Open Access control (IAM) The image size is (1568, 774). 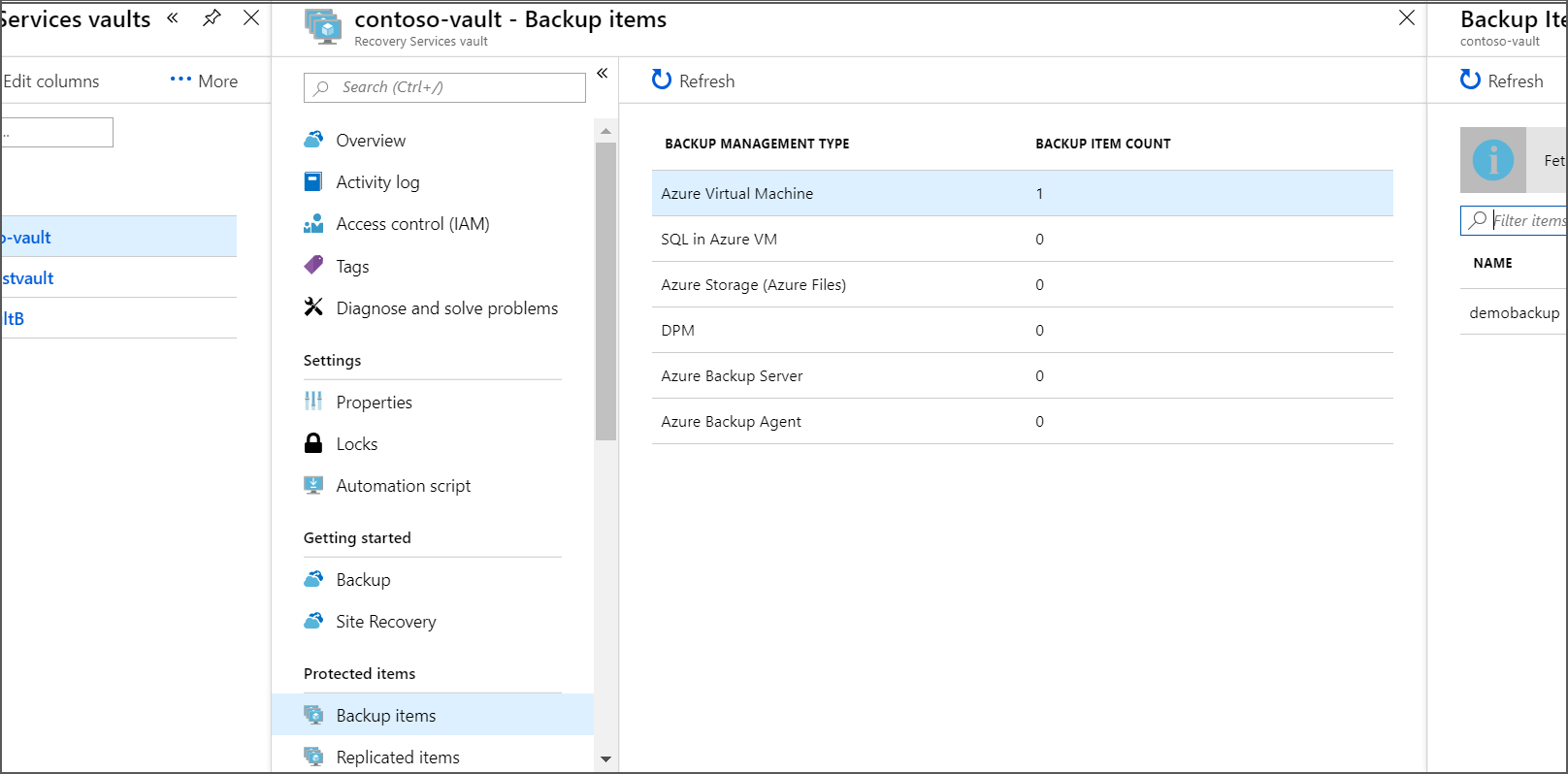(x=412, y=224)
